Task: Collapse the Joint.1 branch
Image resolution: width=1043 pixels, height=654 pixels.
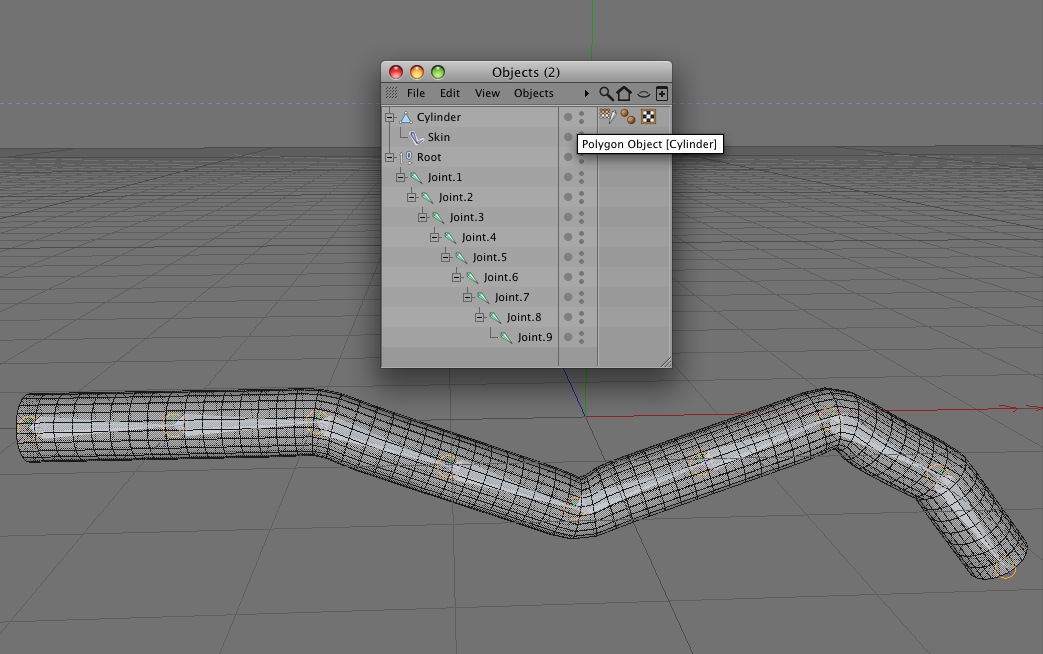Action: pos(400,177)
